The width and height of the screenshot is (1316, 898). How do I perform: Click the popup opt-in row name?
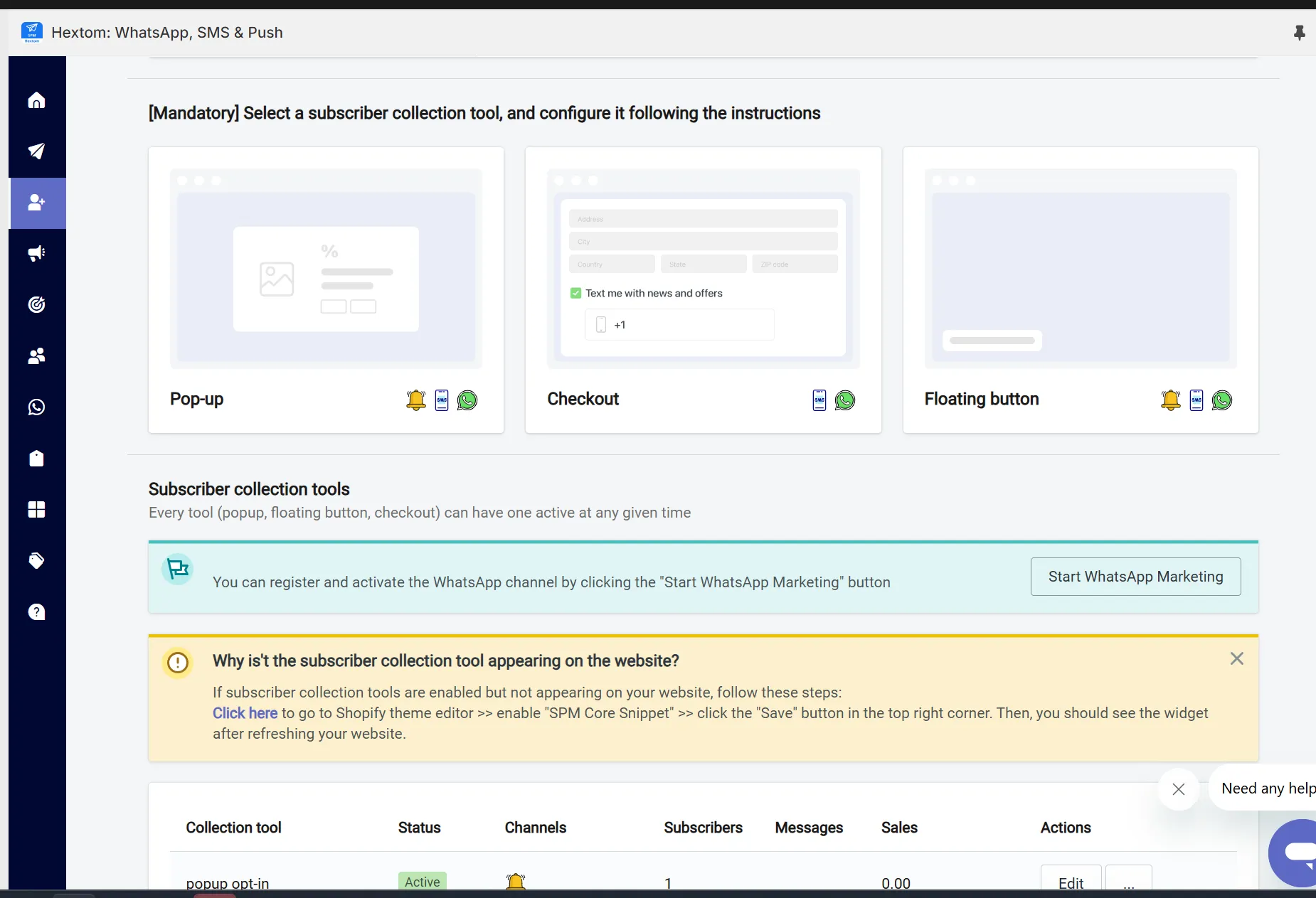pyautogui.click(x=228, y=883)
